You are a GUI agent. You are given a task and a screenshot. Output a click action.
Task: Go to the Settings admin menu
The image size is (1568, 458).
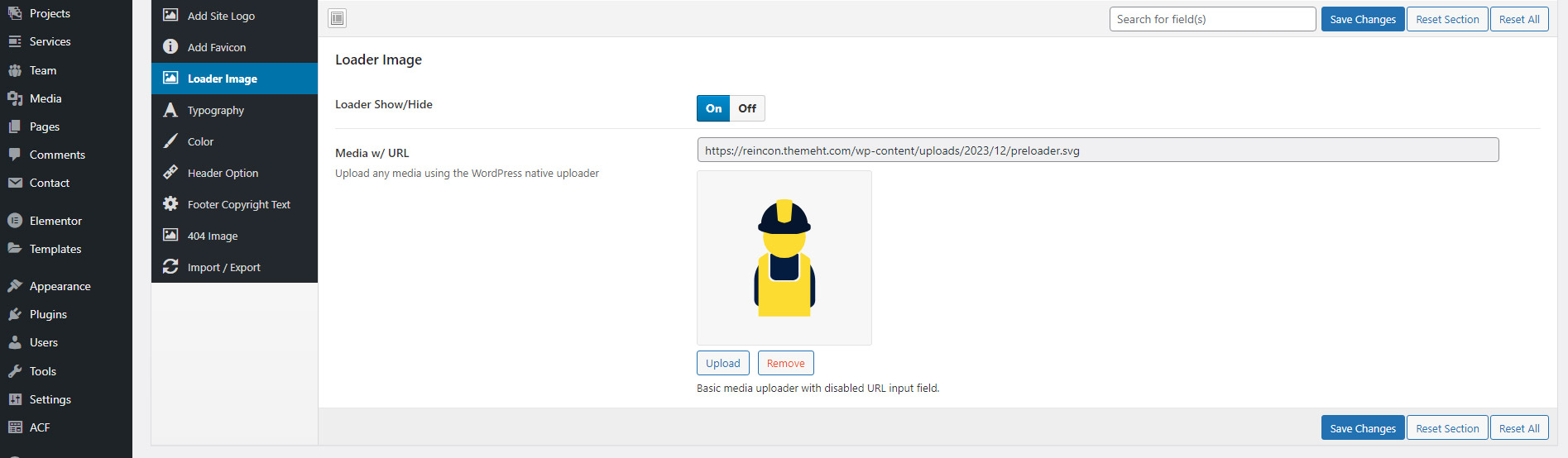point(50,399)
